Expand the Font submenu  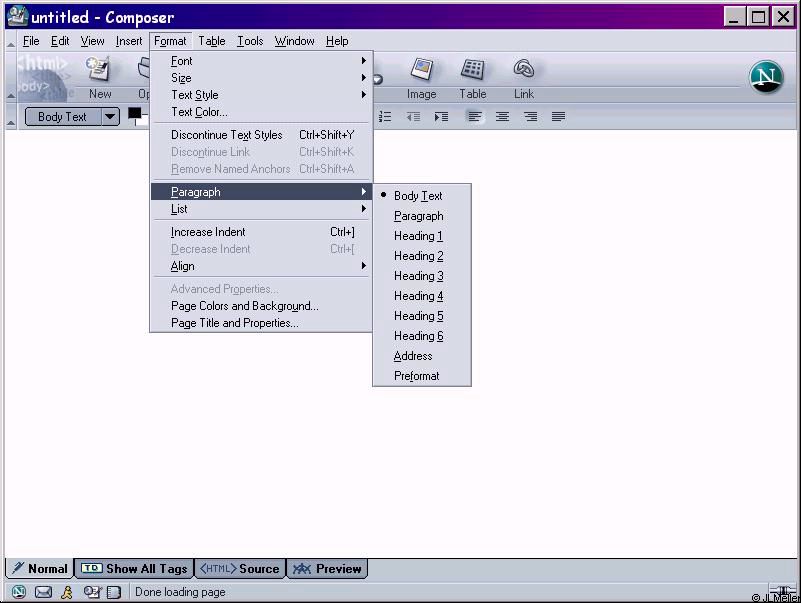tap(262, 61)
